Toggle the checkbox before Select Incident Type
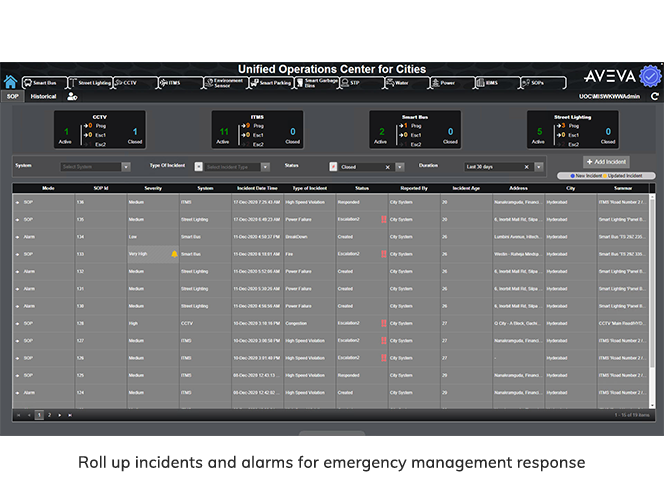The image size is (664, 498). 199,167
